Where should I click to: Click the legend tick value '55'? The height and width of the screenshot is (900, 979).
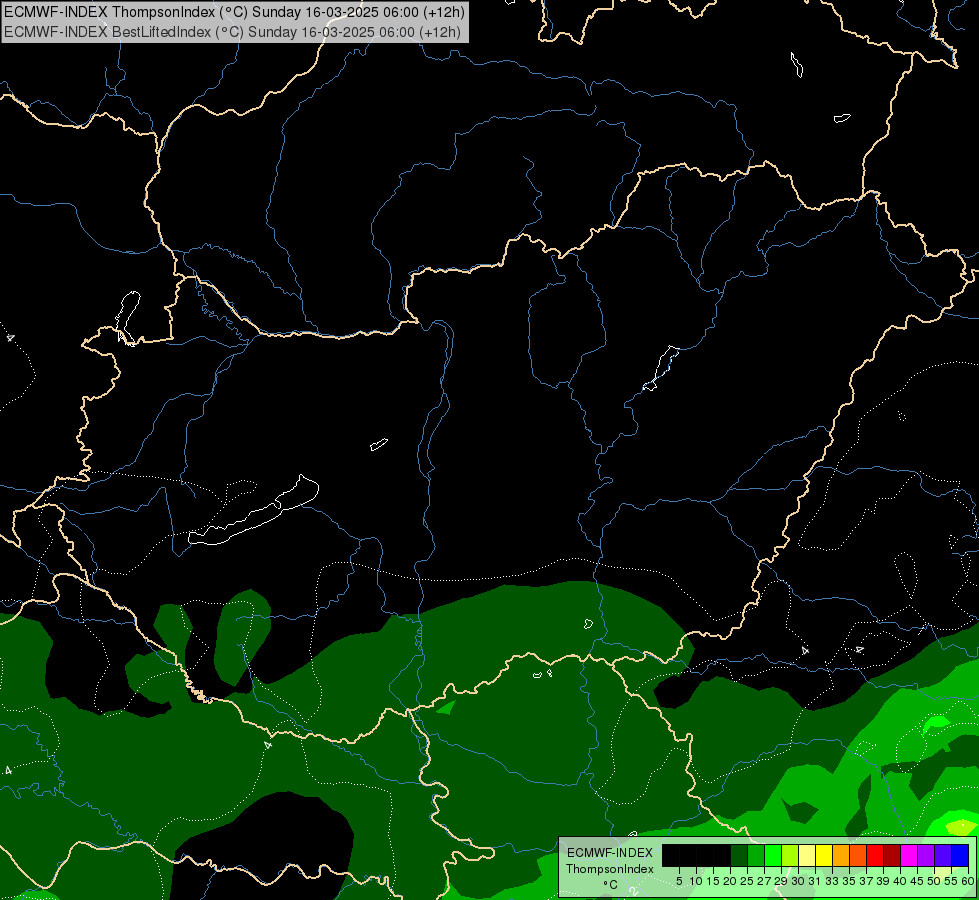(951, 881)
